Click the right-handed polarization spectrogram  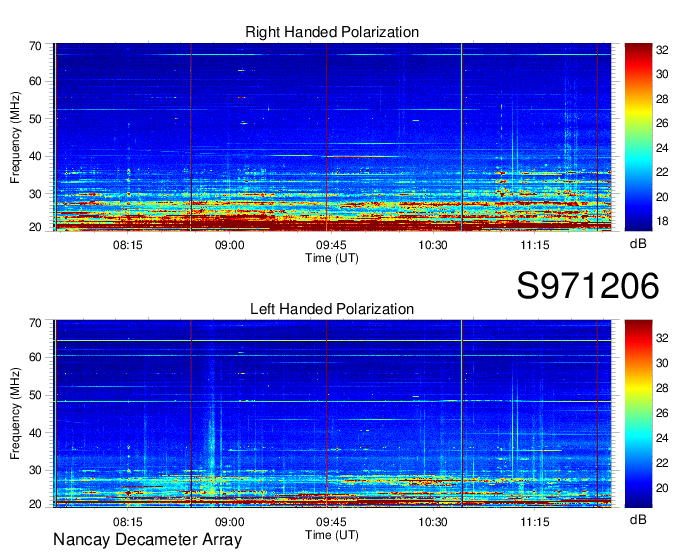[332, 137]
